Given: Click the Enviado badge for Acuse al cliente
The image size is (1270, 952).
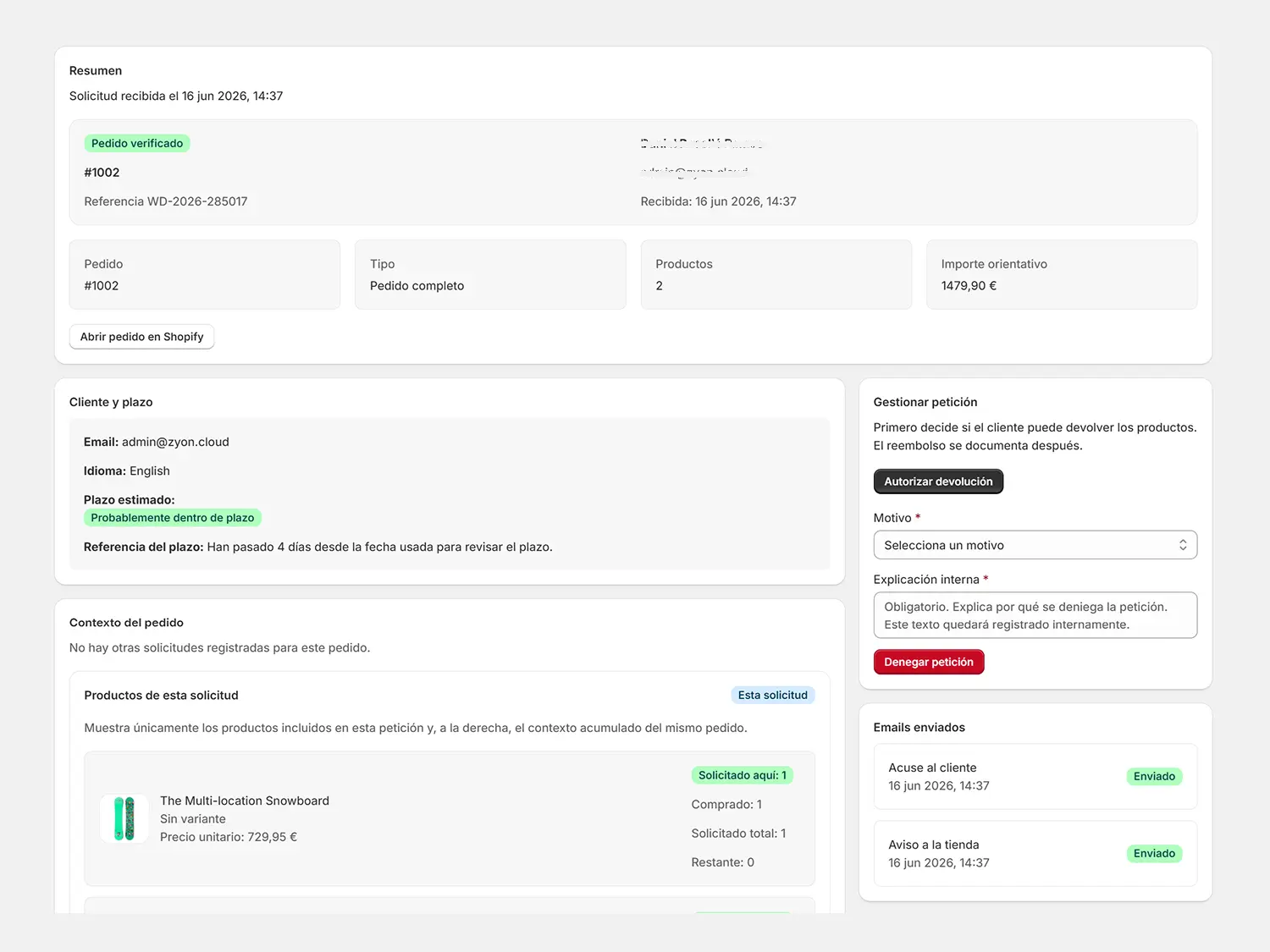Looking at the screenshot, I should coord(1154,776).
